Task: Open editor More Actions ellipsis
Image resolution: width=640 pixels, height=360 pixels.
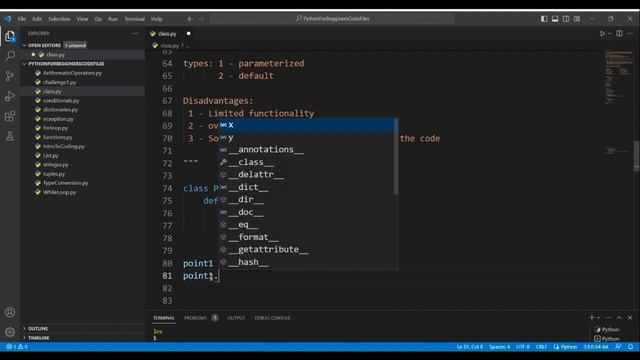Action: pyautogui.click(x=630, y=33)
